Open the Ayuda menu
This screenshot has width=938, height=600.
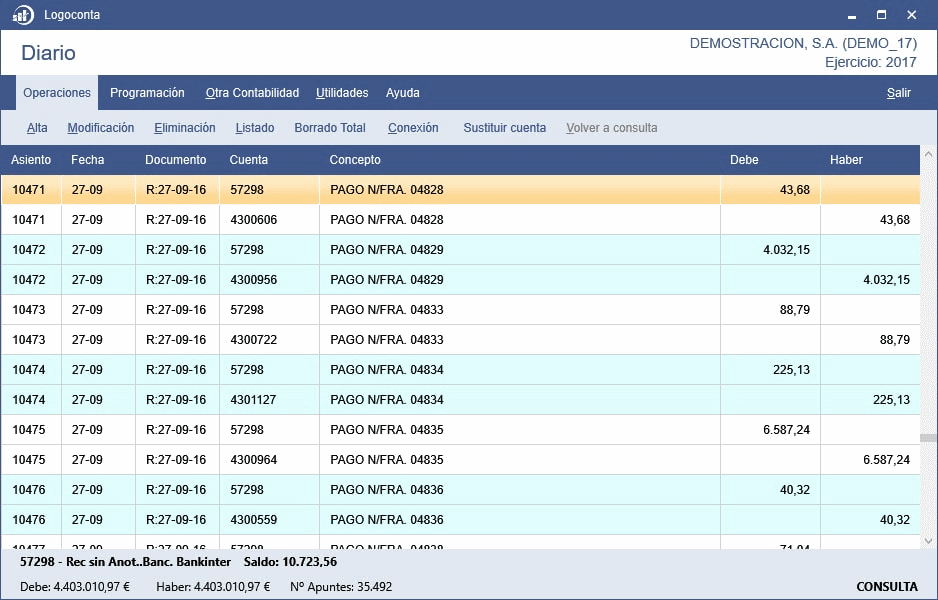point(403,93)
